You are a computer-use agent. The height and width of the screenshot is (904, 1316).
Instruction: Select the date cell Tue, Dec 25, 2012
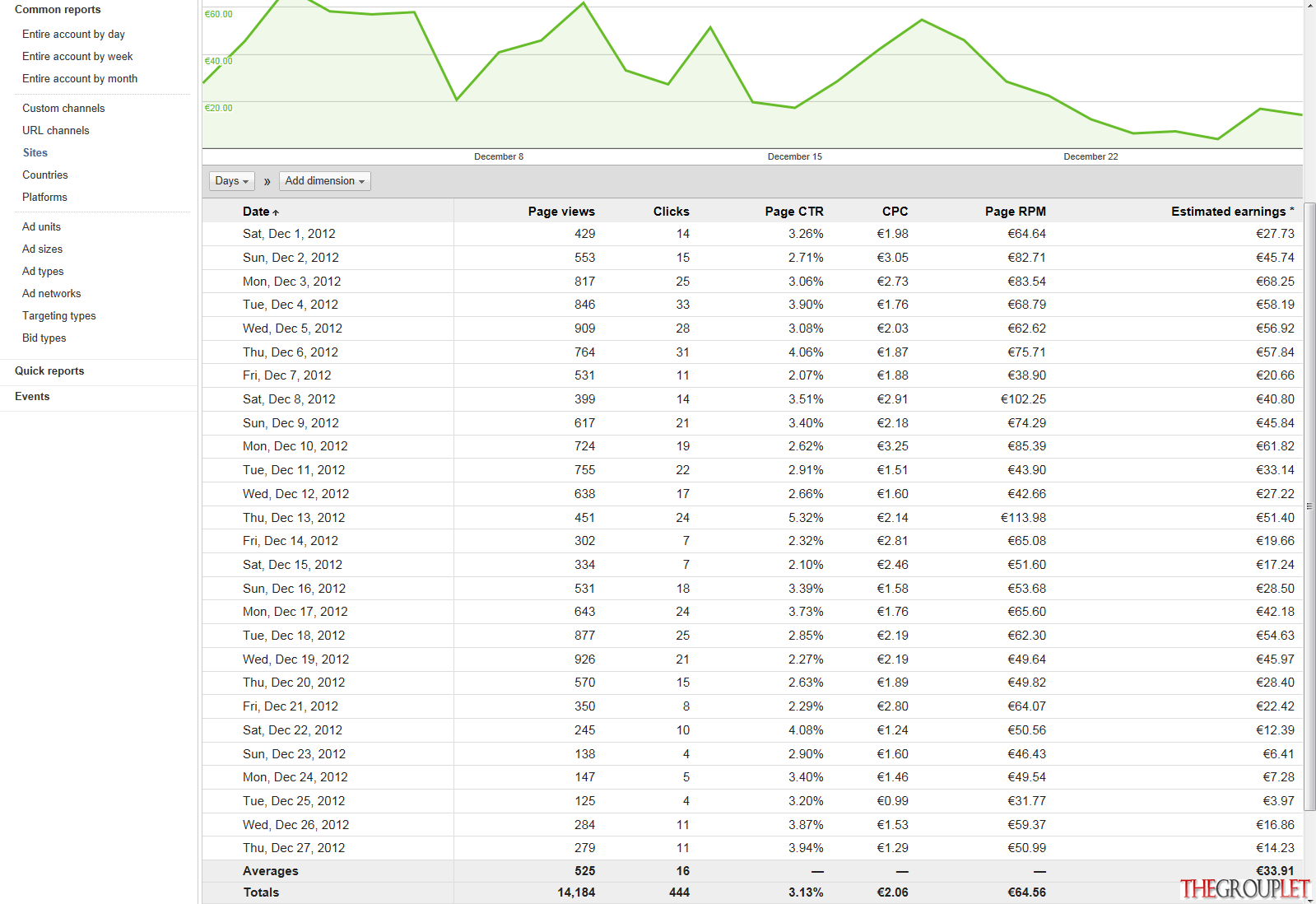pos(294,801)
